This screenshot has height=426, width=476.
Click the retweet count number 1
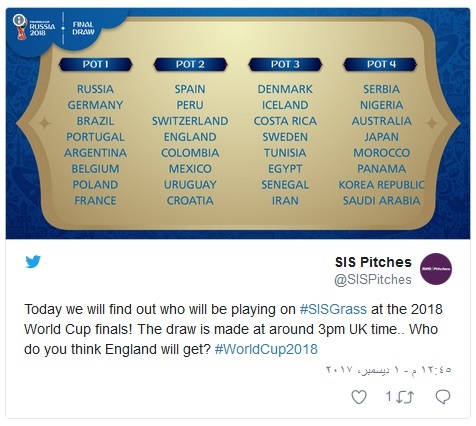388,397
